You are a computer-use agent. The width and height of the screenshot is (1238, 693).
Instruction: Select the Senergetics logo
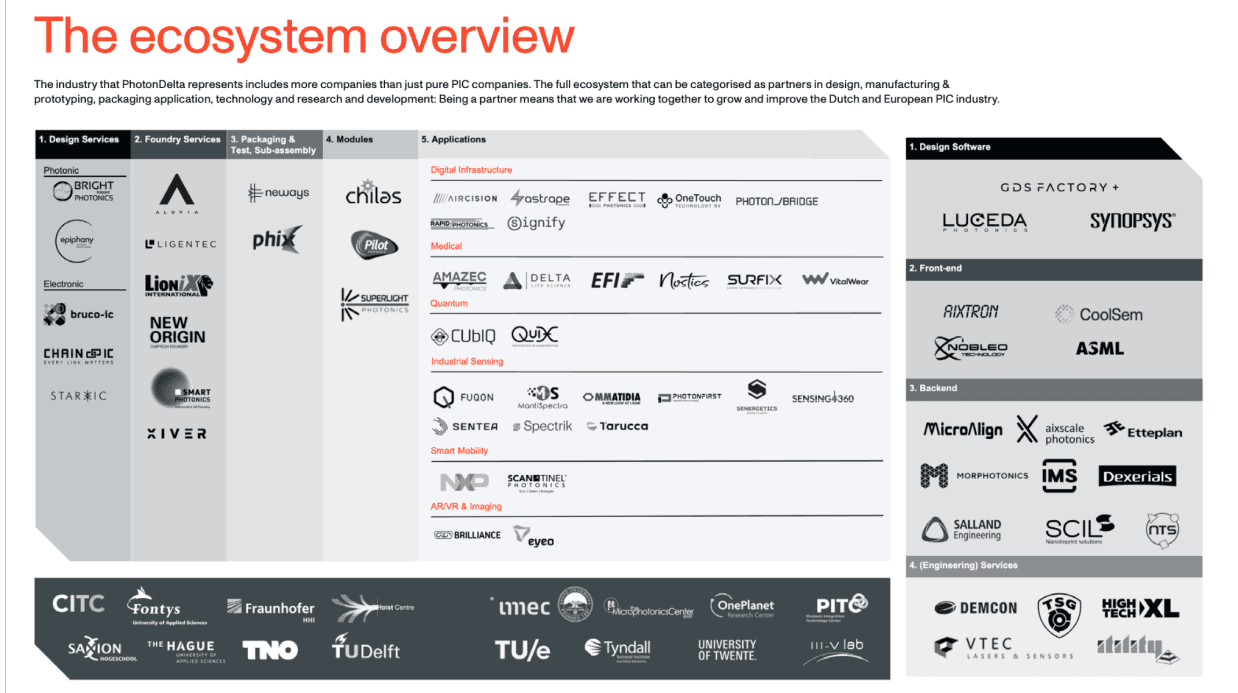(756, 396)
